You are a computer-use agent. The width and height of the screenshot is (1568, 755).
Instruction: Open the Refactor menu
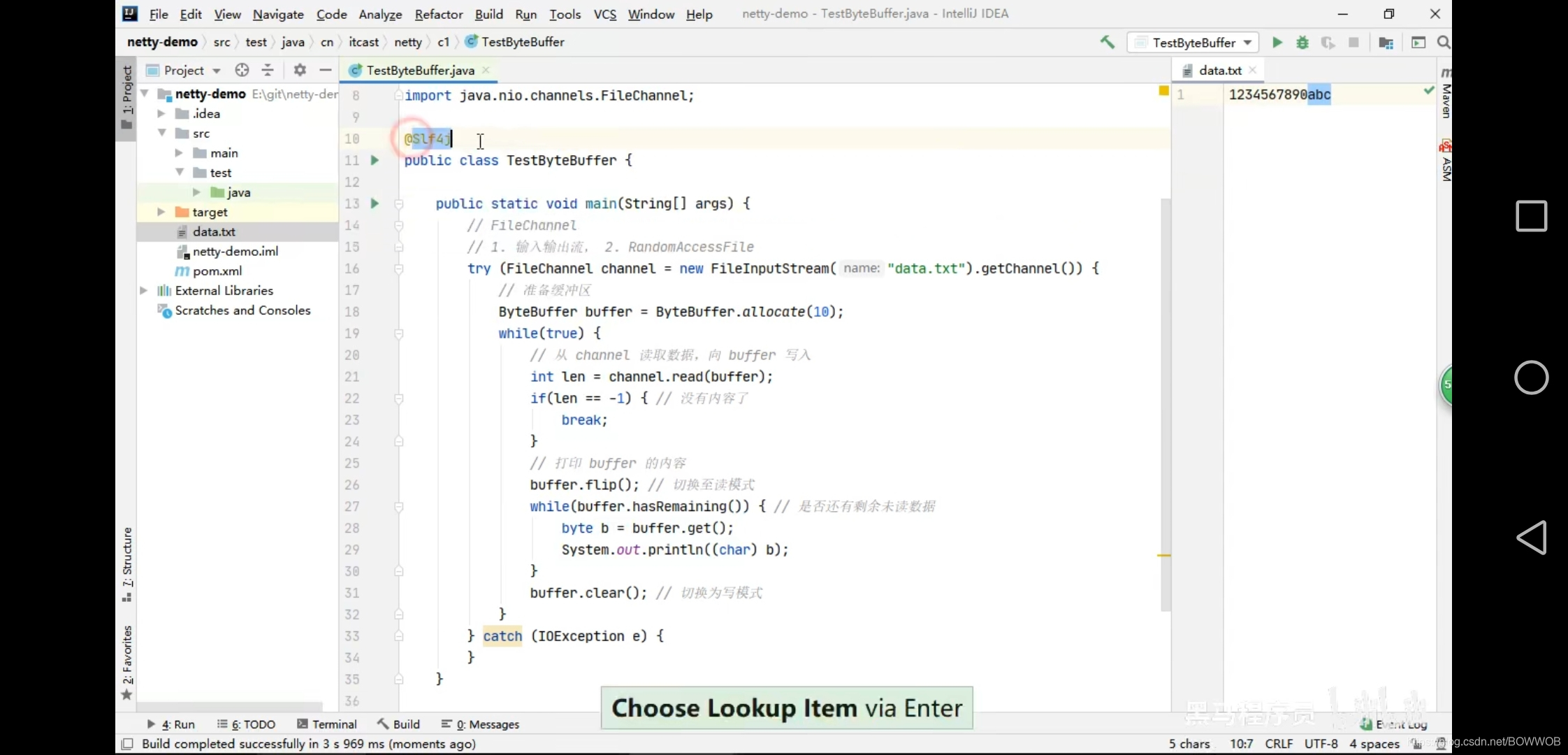(x=438, y=14)
